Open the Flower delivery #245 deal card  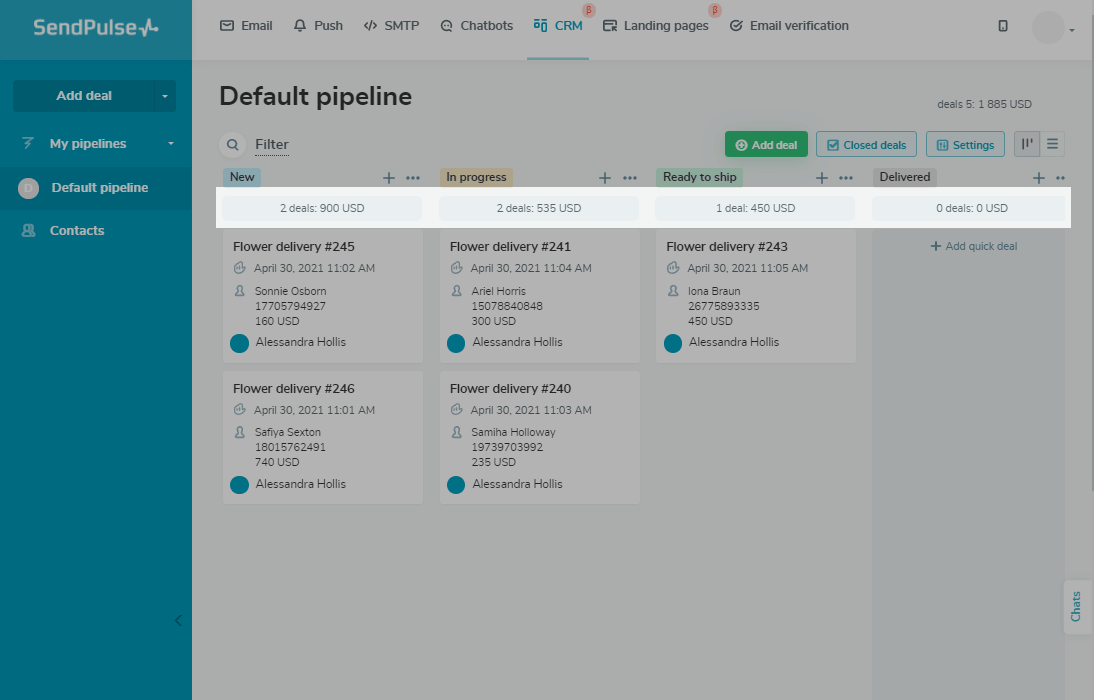pyautogui.click(x=294, y=247)
